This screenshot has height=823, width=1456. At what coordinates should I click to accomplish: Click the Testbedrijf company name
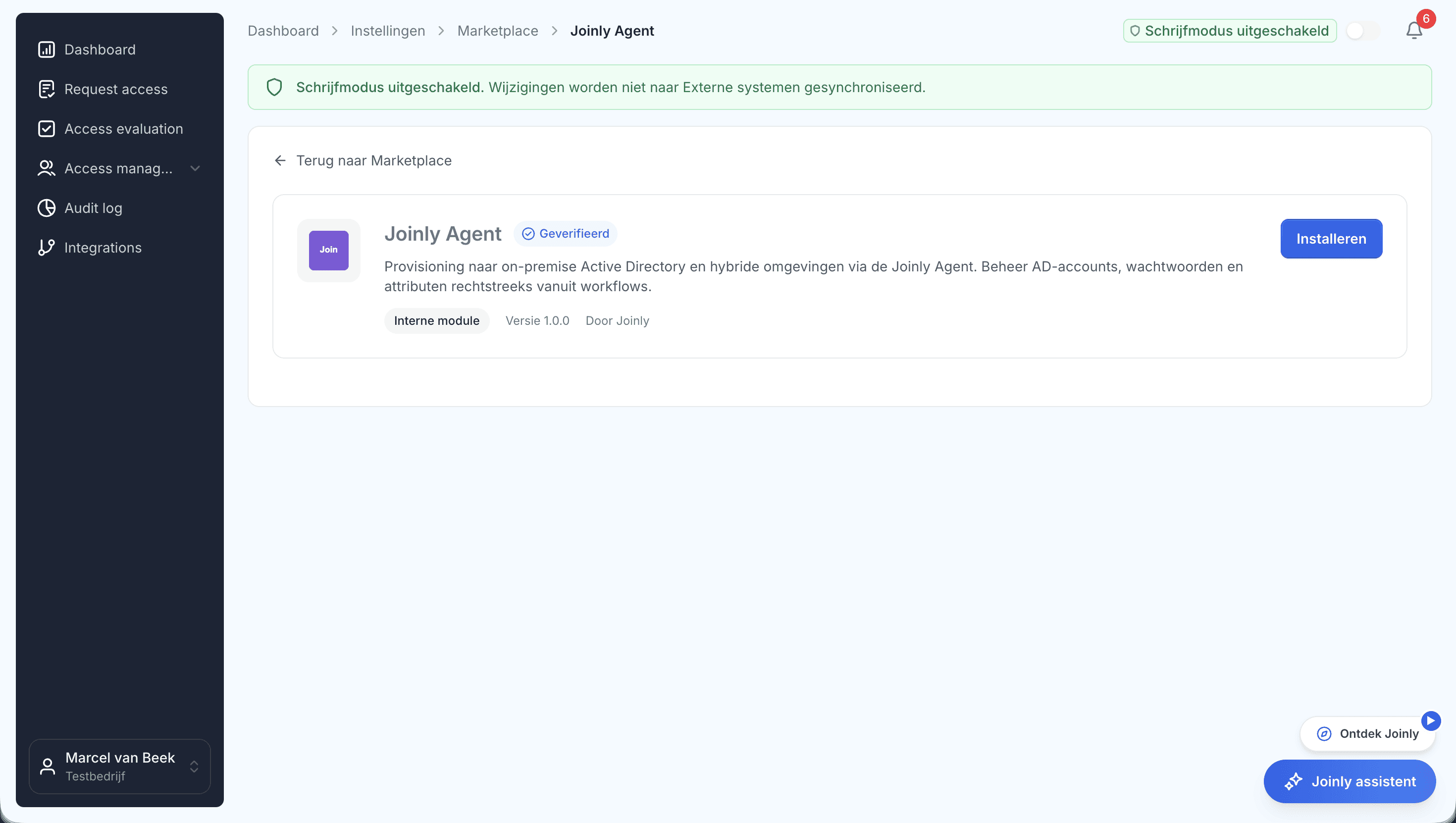(x=96, y=776)
